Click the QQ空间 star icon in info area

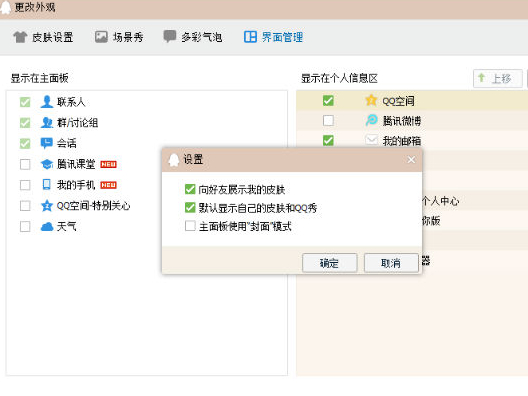tap(371, 100)
